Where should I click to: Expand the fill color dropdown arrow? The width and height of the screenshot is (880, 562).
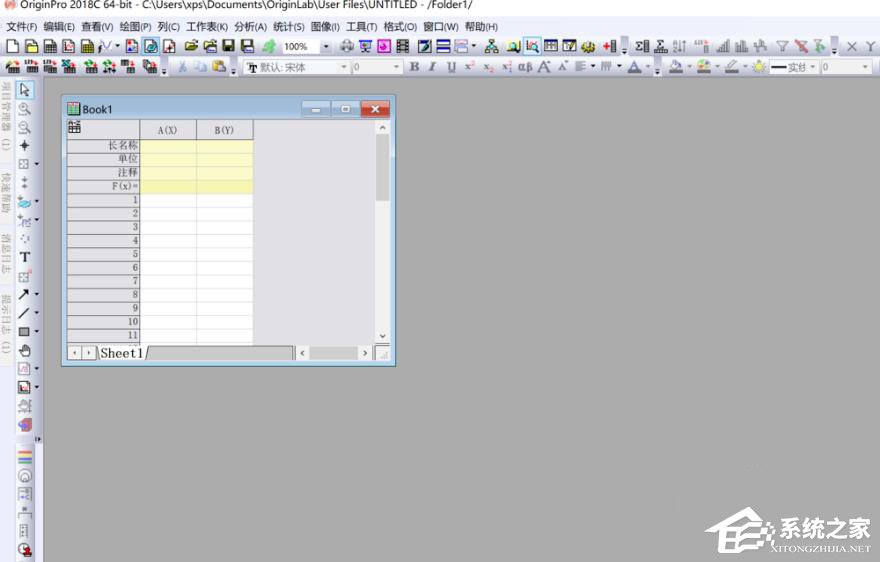690,67
